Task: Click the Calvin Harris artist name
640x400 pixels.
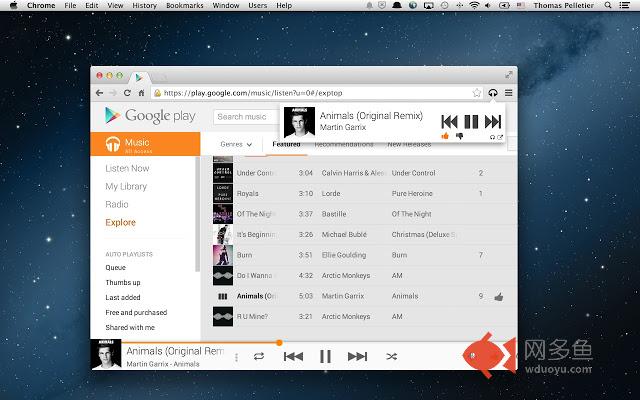Action: [353, 173]
